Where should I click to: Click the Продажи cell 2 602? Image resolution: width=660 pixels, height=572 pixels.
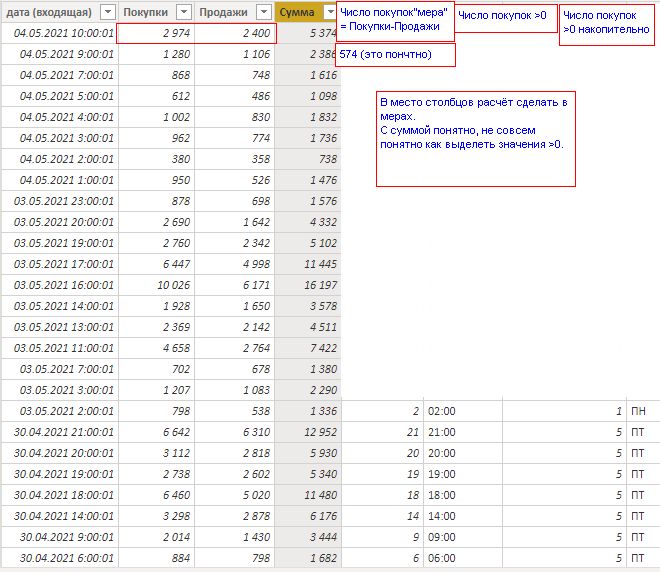(x=234, y=474)
